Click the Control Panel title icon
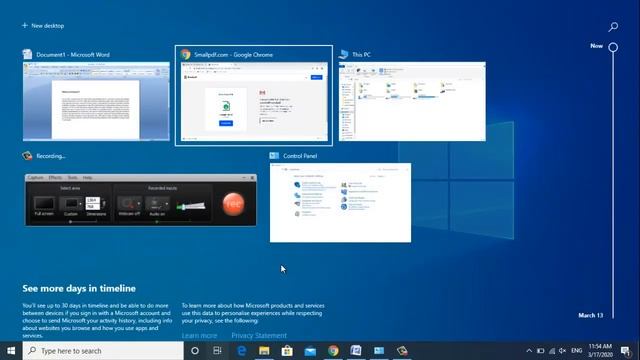This screenshot has width=640, height=360. point(274,156)
